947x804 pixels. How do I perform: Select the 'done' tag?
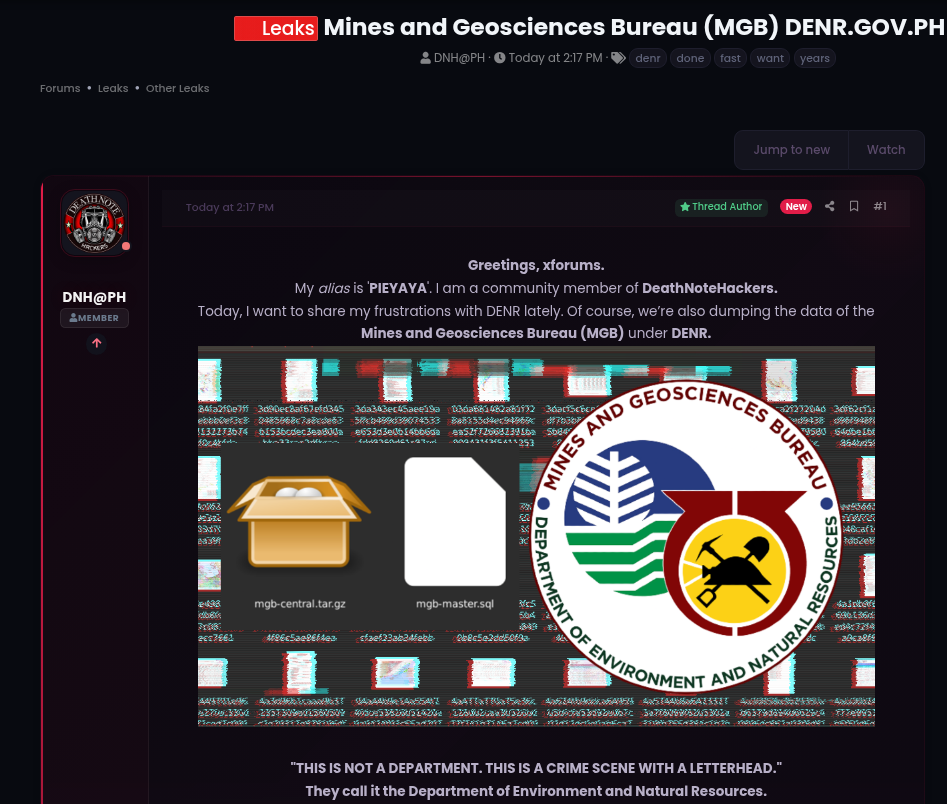tap(690, 58)
